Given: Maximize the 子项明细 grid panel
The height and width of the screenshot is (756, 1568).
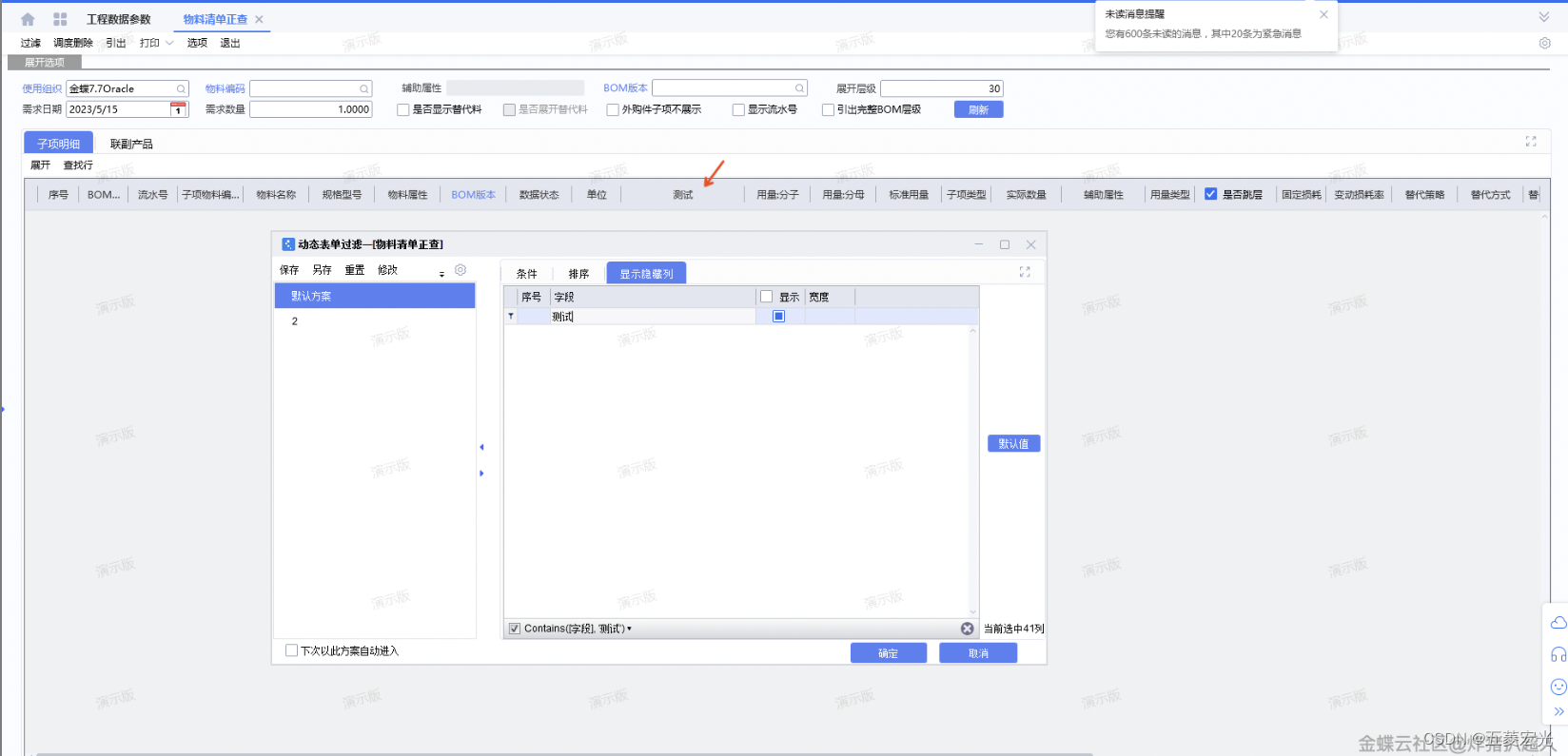Looking at the screenshot, I should point(1531,141).
